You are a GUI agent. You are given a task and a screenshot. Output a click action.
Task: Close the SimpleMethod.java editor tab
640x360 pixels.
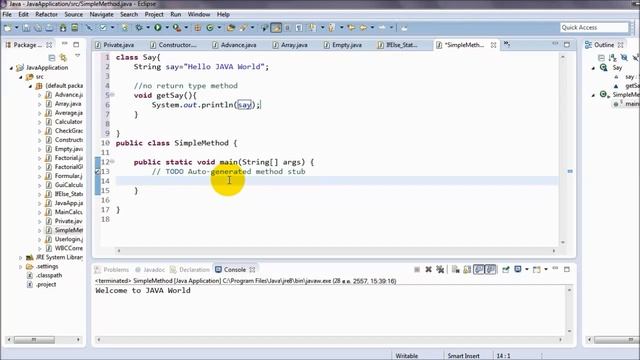coord(493,45)
